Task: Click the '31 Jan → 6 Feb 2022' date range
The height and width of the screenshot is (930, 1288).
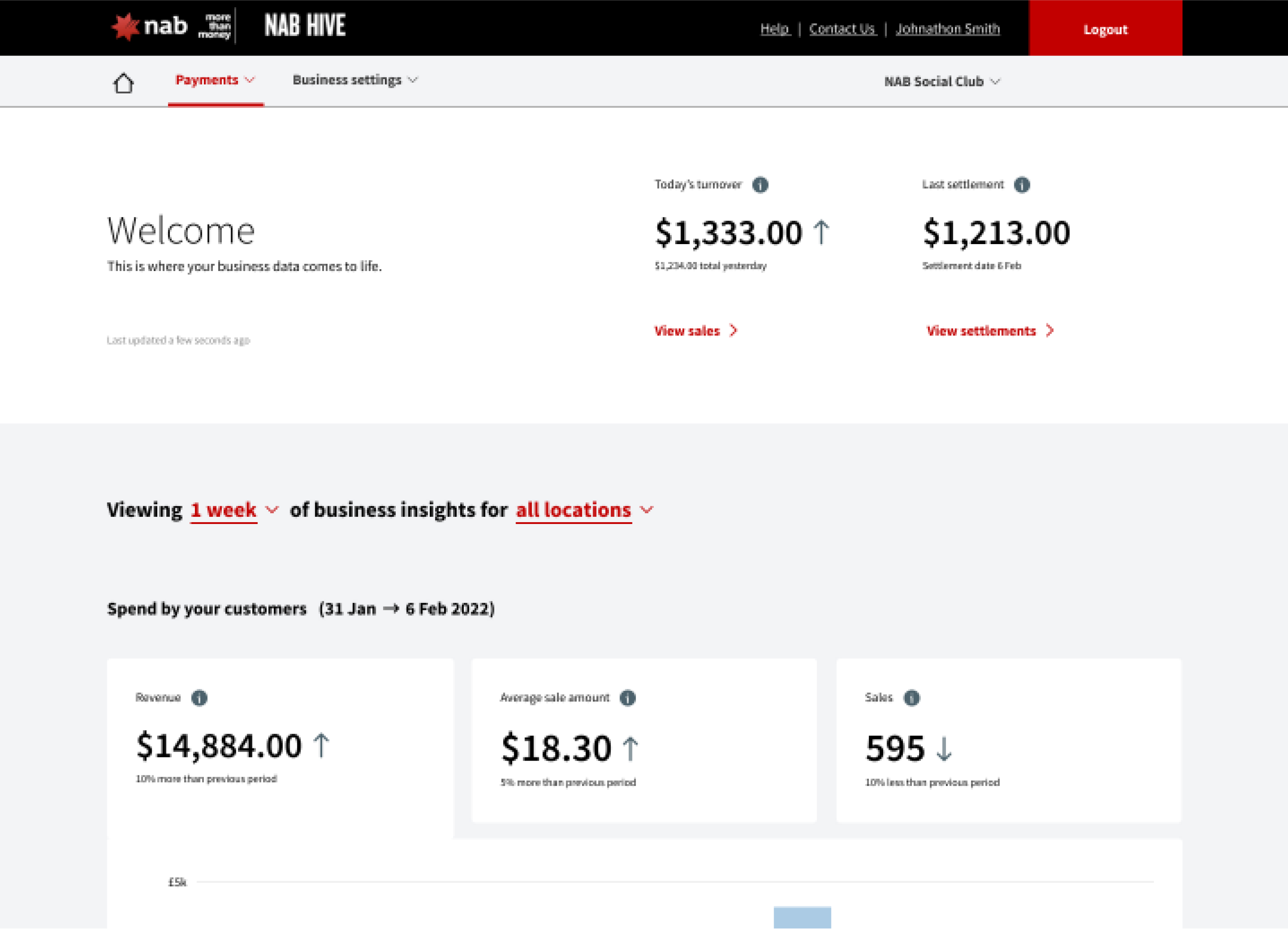Action: point(407,609)
